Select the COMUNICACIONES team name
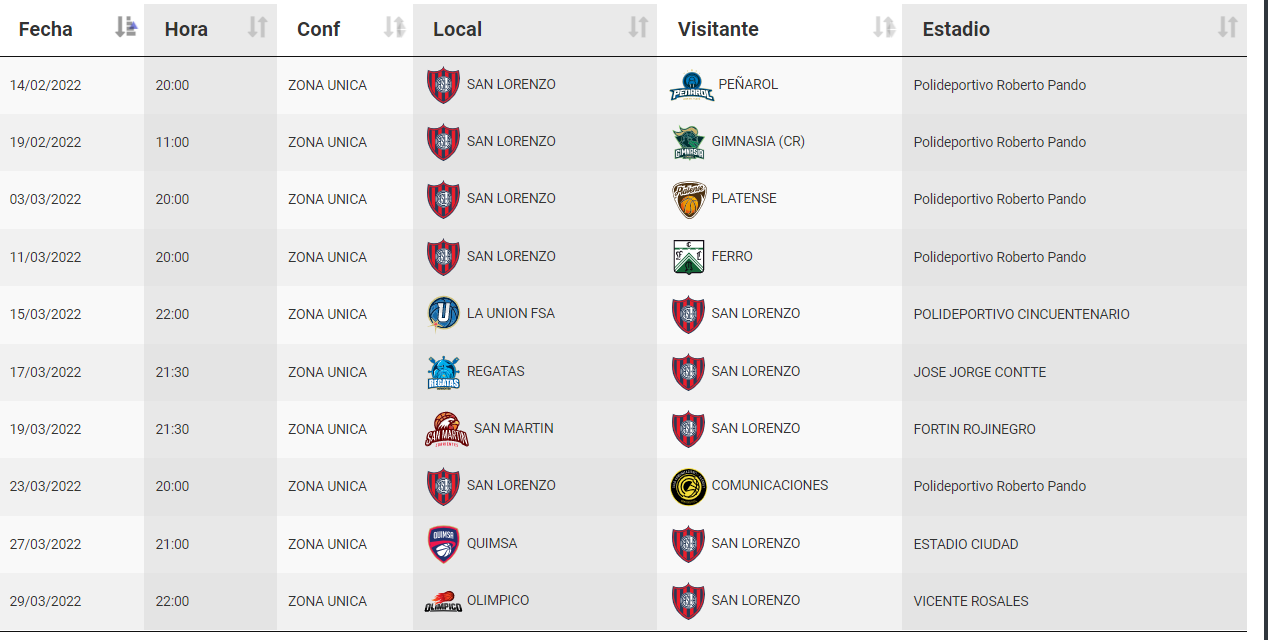The image size is (1268, 640). click(x=770, y=486)
